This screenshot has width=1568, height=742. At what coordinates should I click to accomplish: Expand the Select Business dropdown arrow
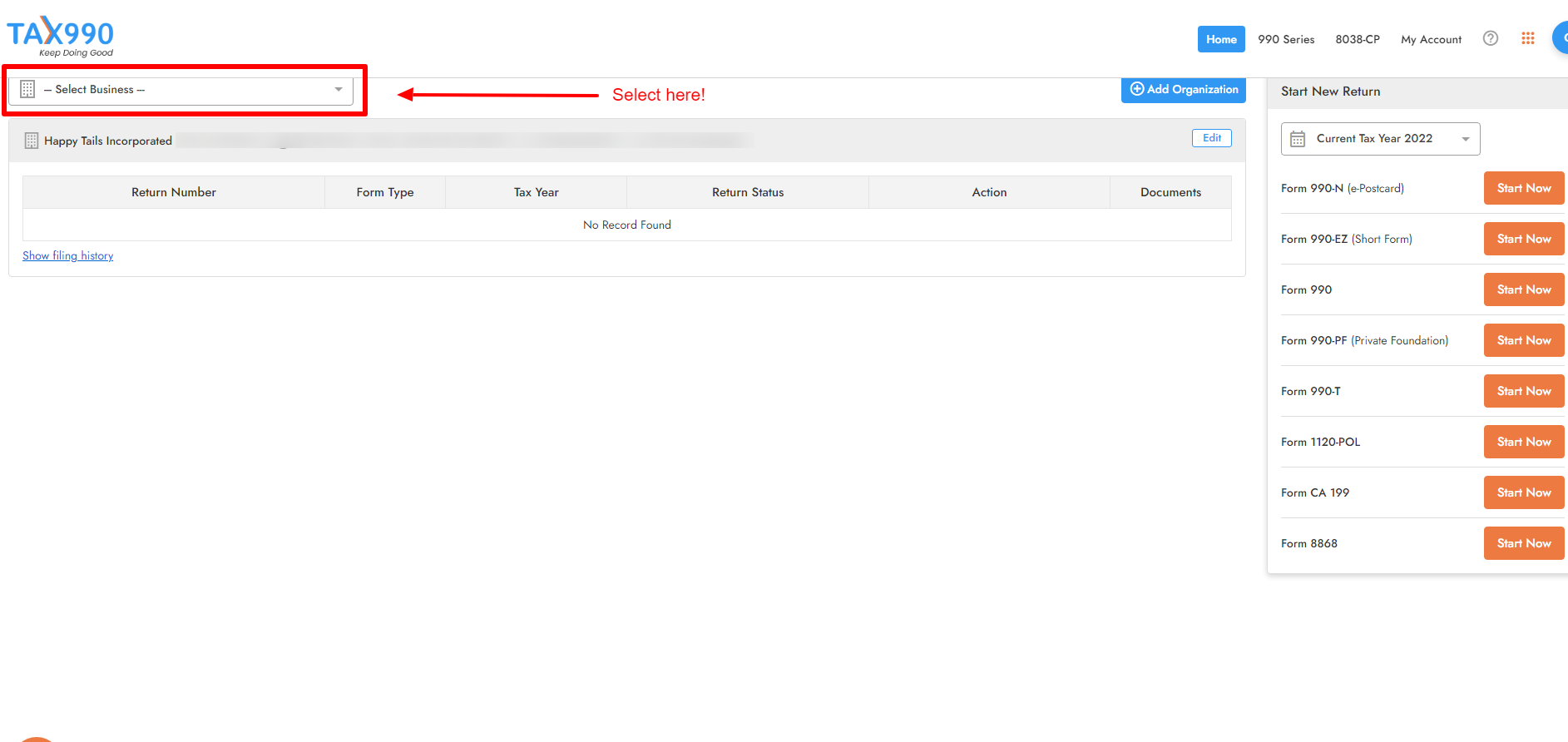point(339,89)
